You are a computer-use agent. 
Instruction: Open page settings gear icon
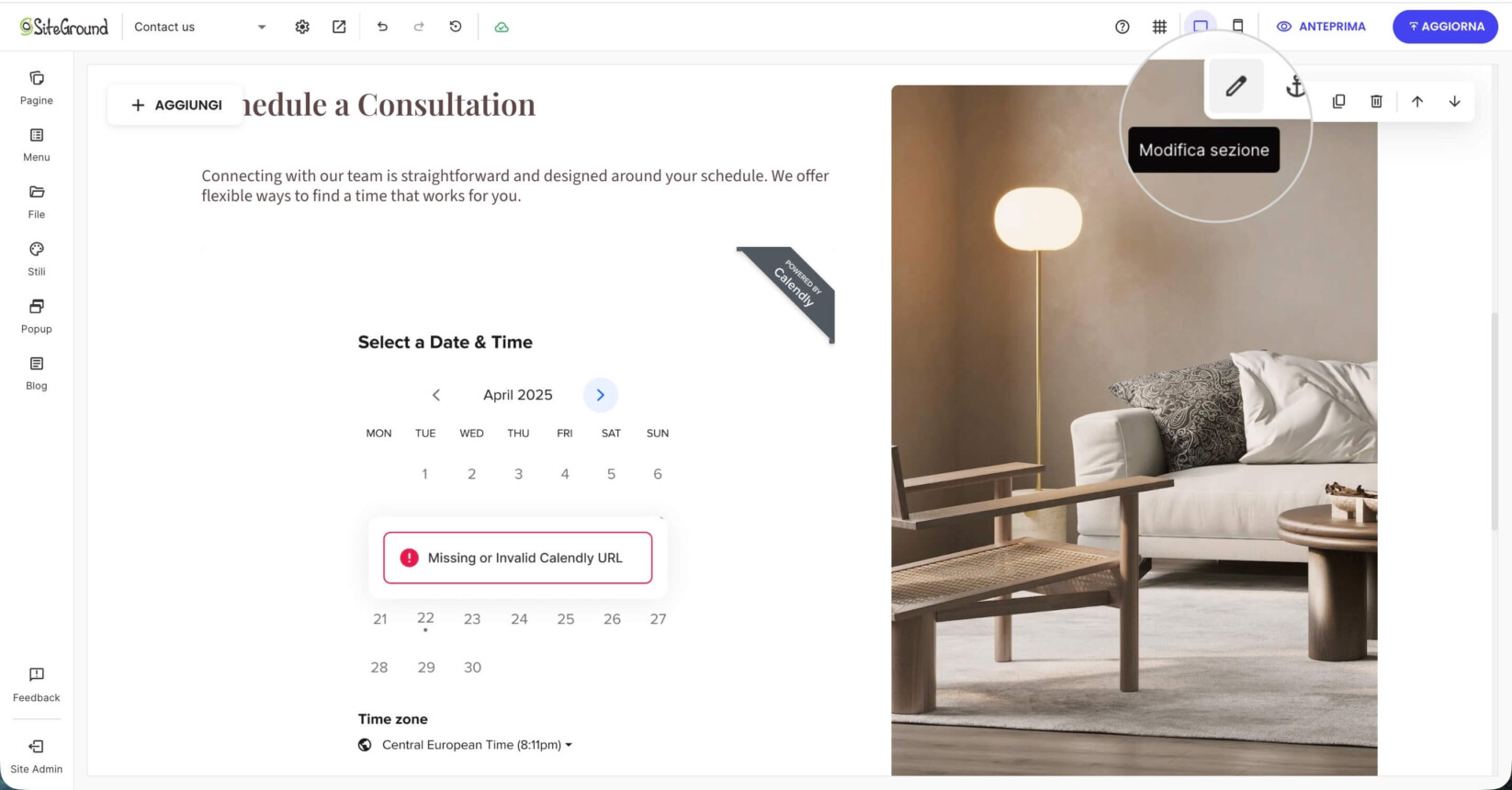coord(302,27)
